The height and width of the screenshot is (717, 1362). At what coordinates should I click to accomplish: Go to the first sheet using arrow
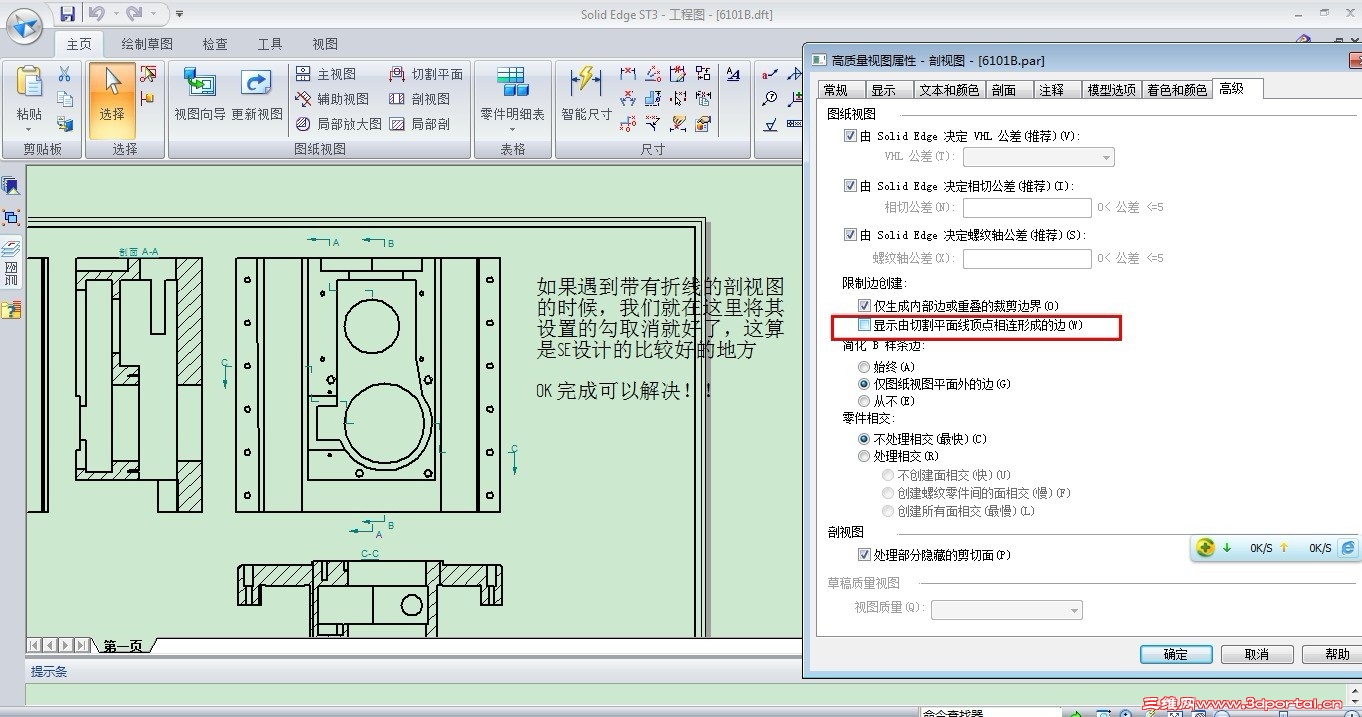[x=36, y=646]
